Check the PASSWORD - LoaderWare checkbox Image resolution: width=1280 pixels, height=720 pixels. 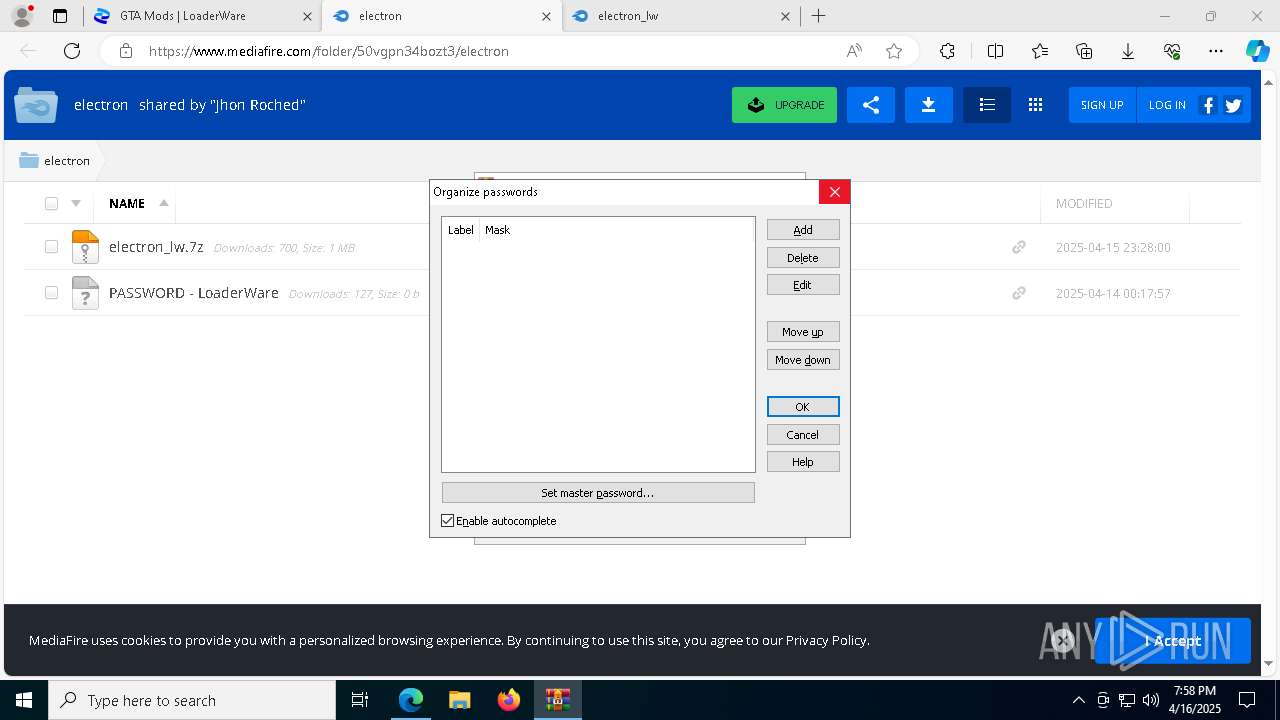(x=51, y=293)
